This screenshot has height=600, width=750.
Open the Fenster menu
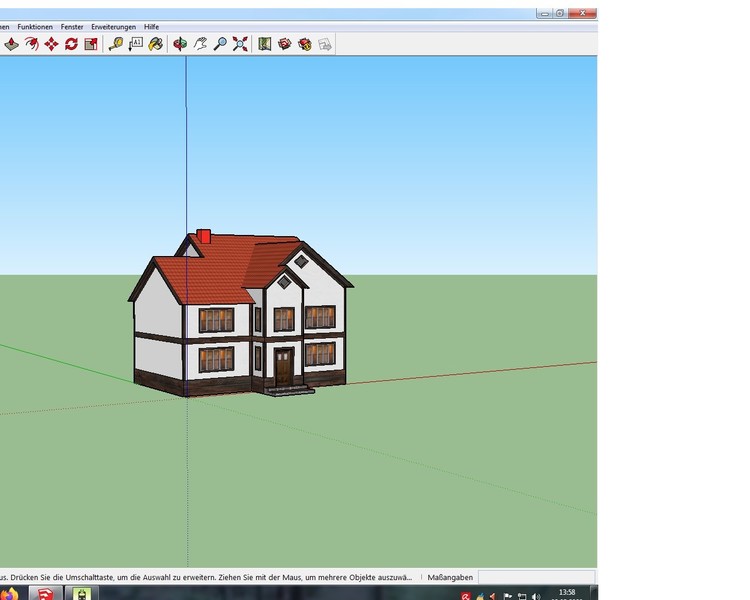72,27
